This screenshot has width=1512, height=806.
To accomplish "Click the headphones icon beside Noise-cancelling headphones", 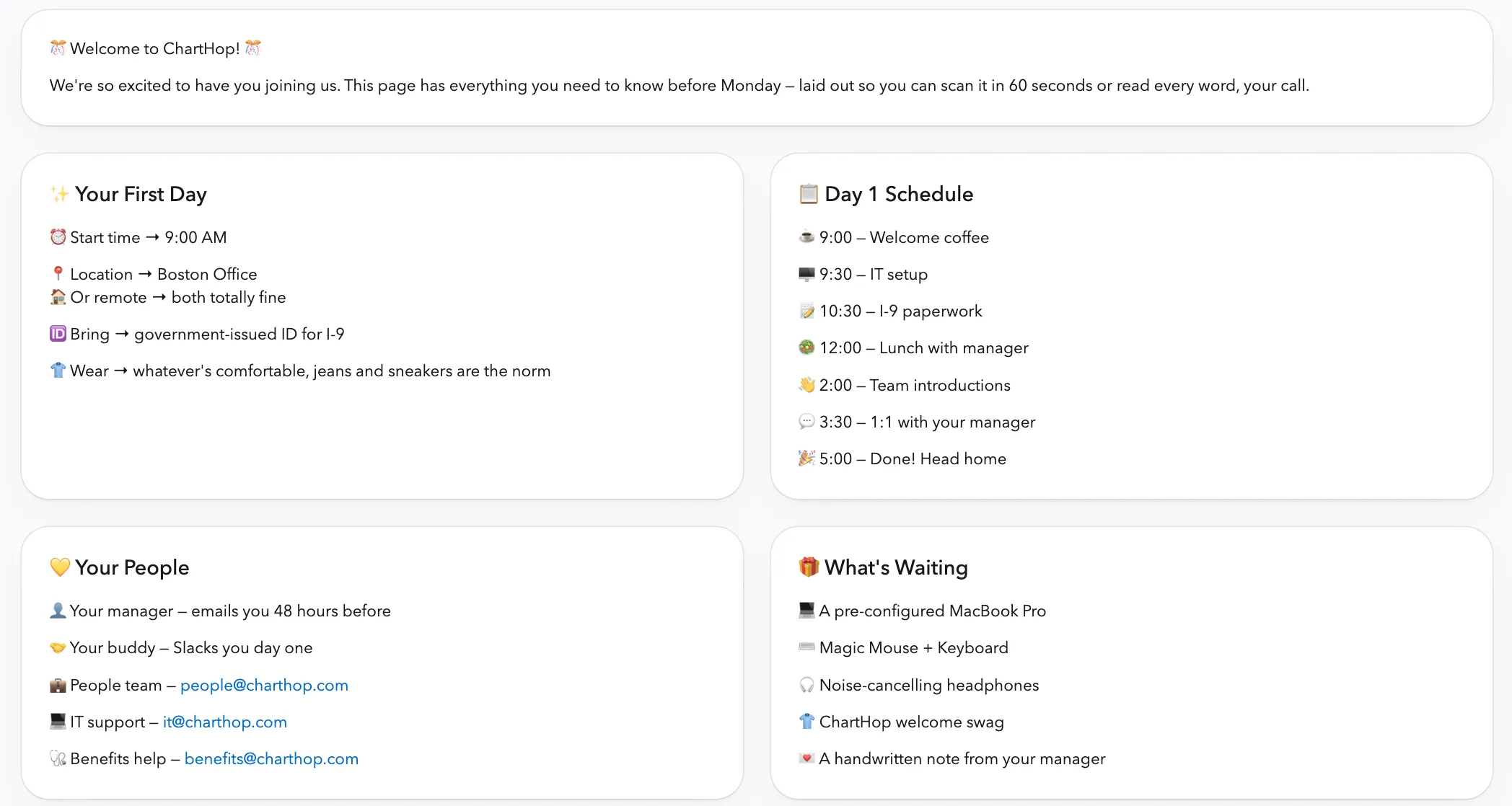I will (x=806, y=685).
